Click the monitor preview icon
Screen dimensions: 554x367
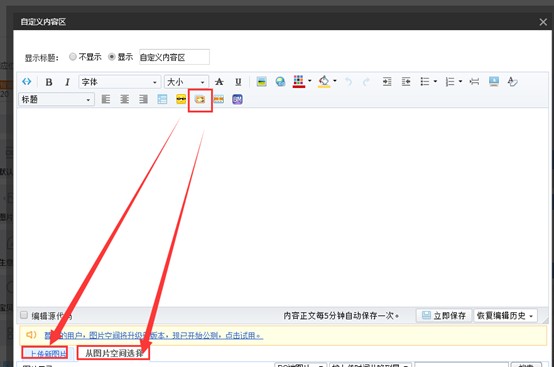(x=494, y=82)
